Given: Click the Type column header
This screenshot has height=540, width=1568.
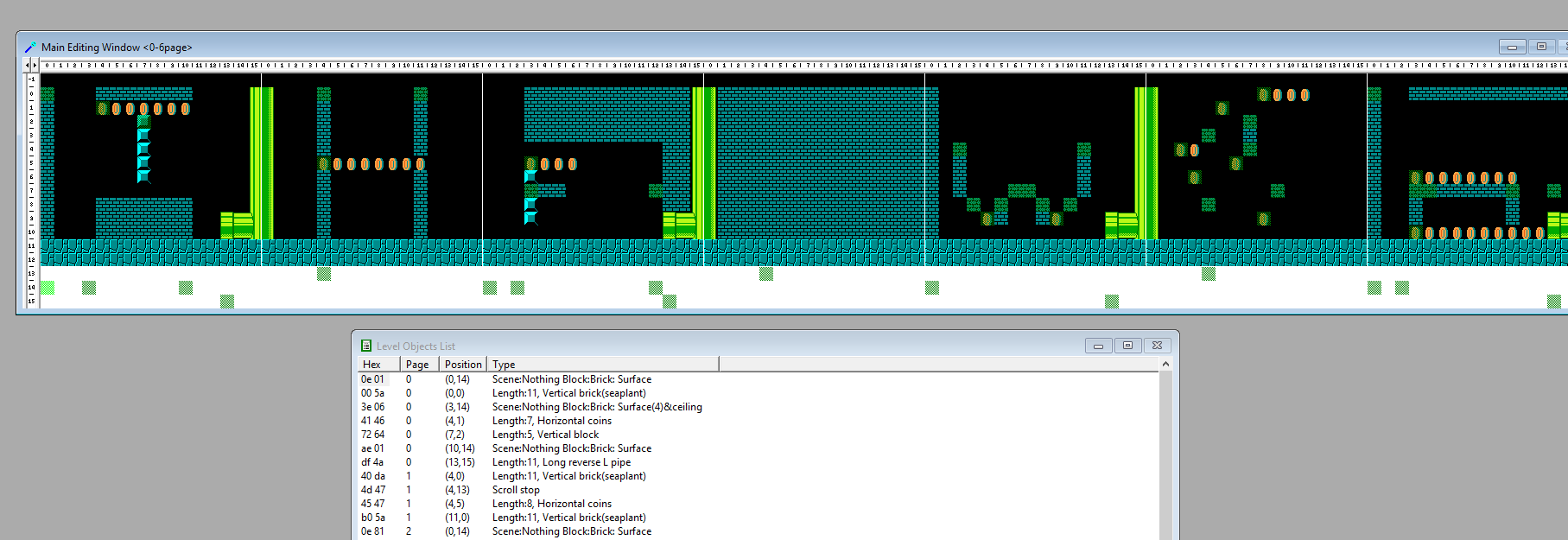Looking at the screenshot, I should (x=603, y=365).
